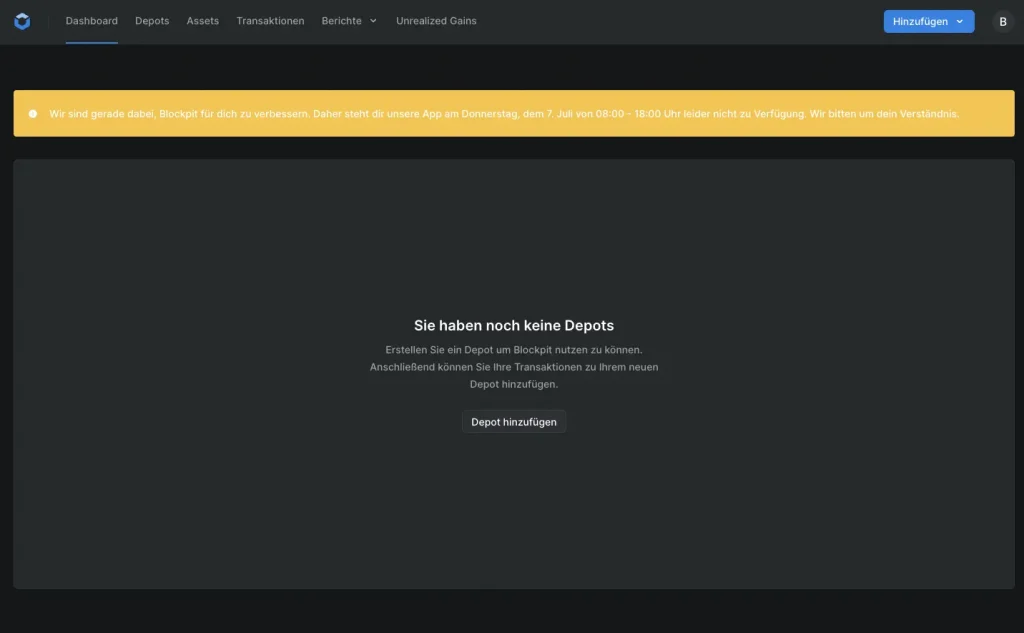
Task: Navigate to Unrealized Gains
Action: (x=436, y=21)
